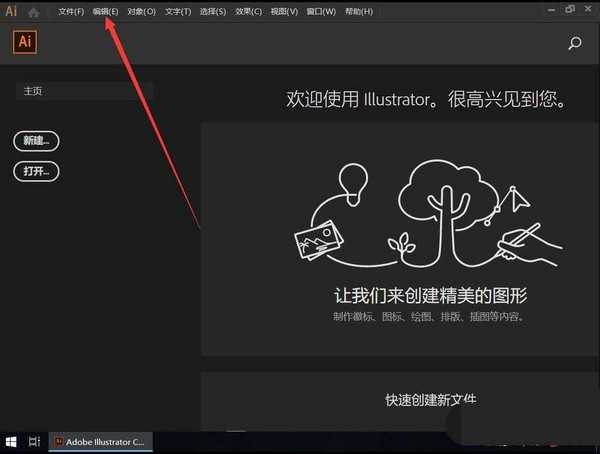Expand the 选择(S) menu
This screenshot has width=600, height=454.
(214, 12)
